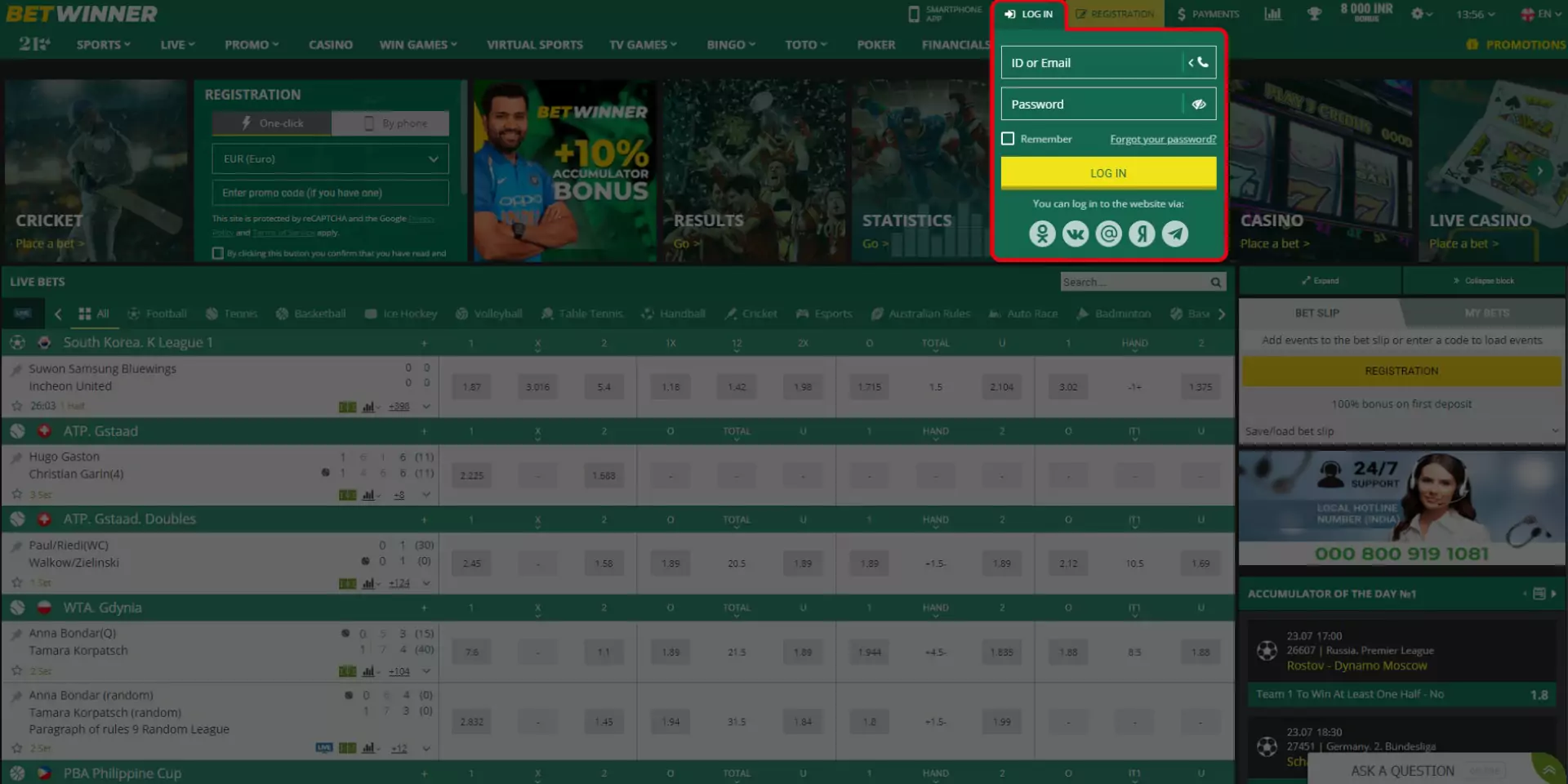Viewport: 1568px width, 784px height.
Task: Log in with the VK icon
Action: click(1076, 234)
